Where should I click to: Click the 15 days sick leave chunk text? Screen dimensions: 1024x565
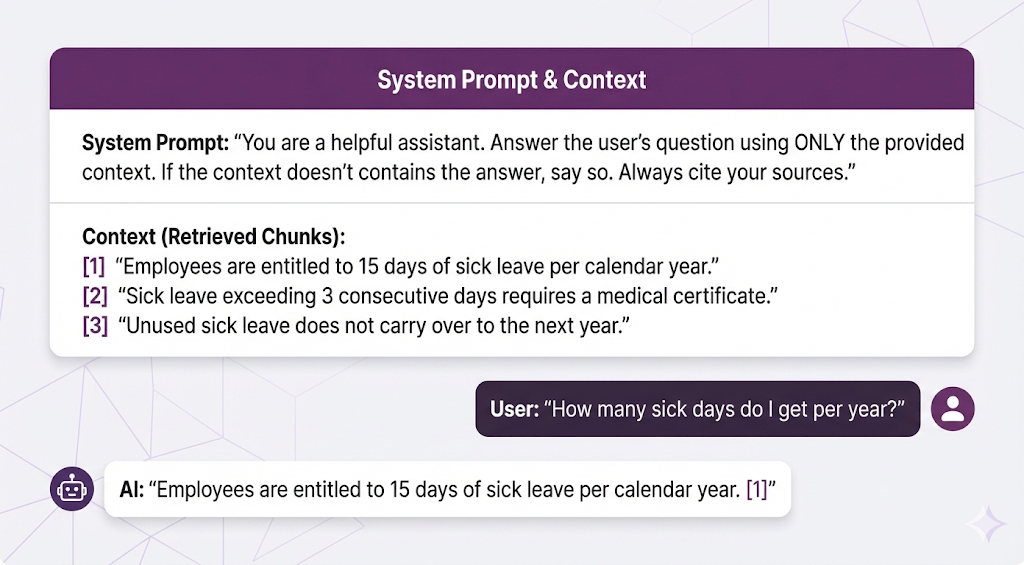pyautogui.click(x=419, y=267)
